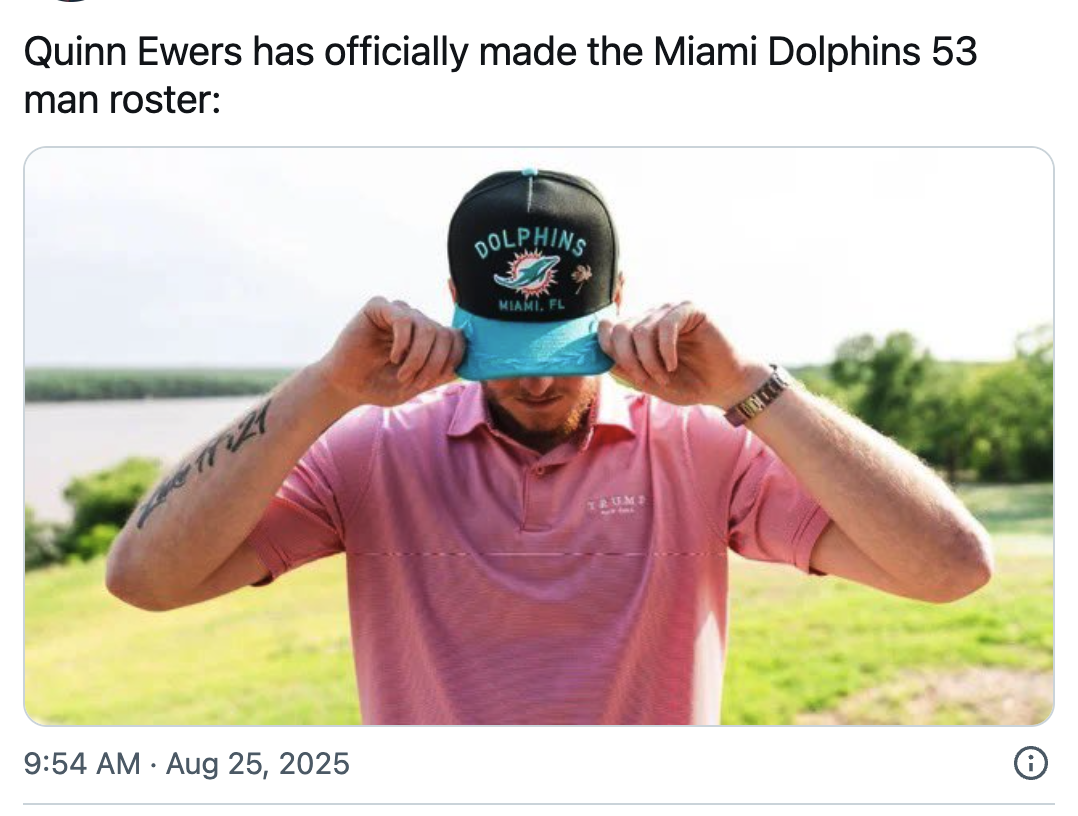Viewport: 1078px width, 816px height.
Task: Click the polo shirt collar button
Action: coord(539,470)
